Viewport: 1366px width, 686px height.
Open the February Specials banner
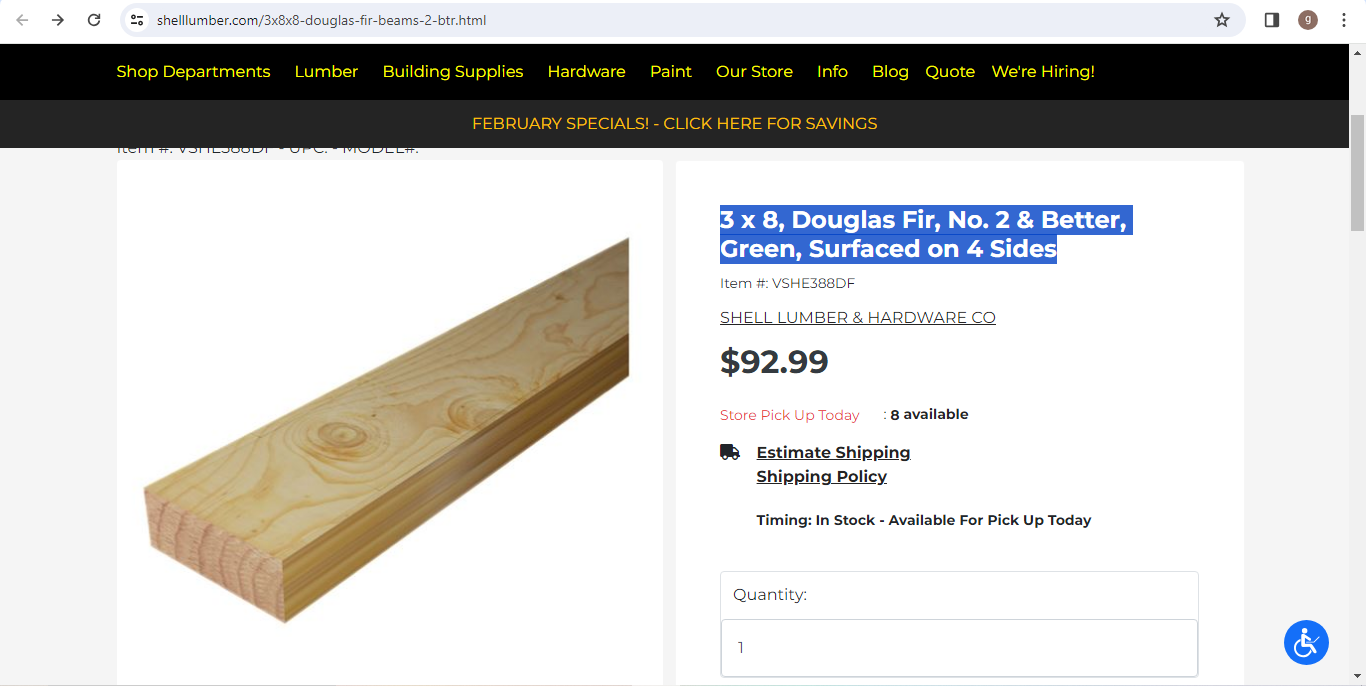pos(674,123)
